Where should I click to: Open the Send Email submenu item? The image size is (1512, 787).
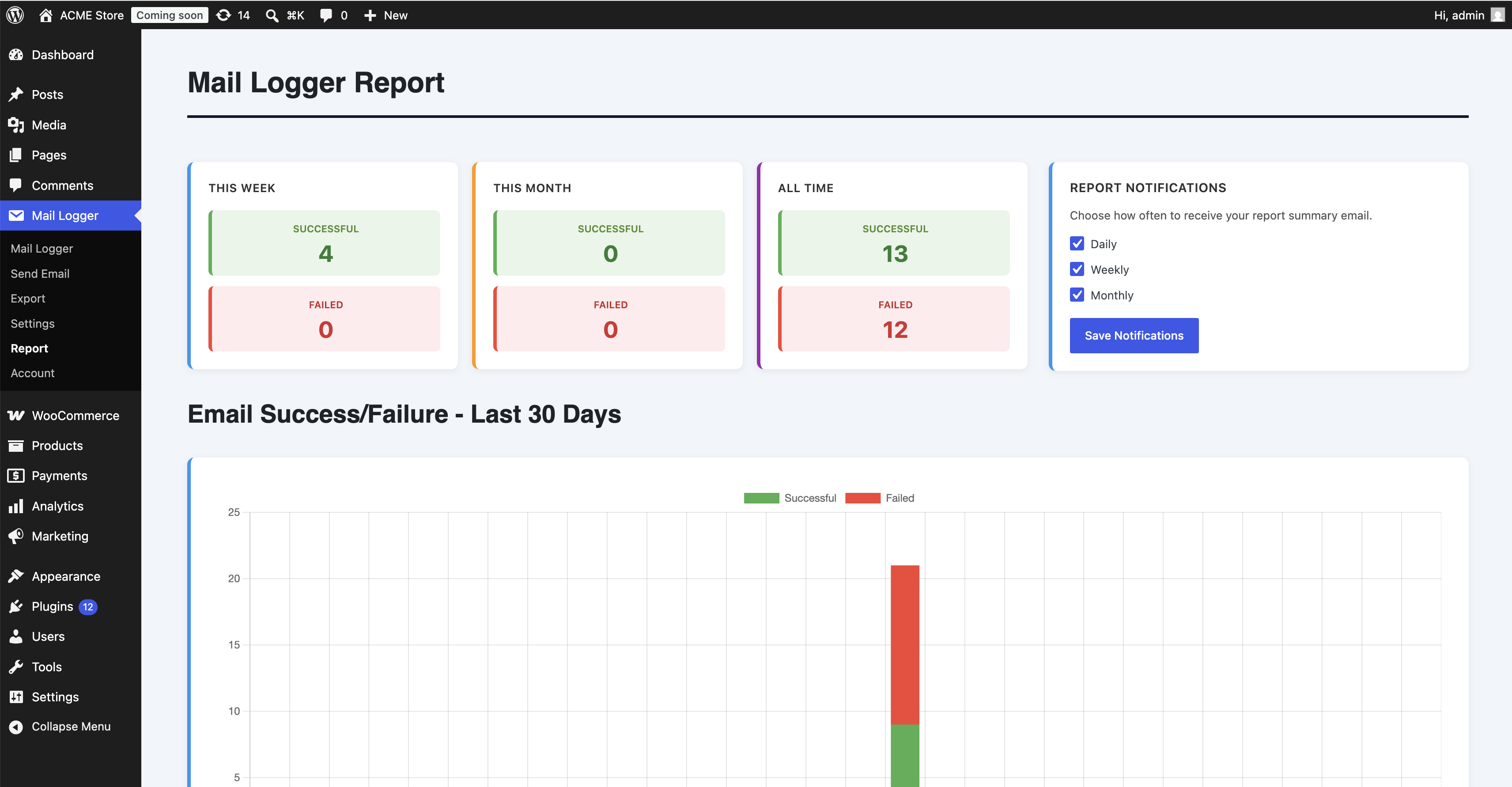point(40,273)
